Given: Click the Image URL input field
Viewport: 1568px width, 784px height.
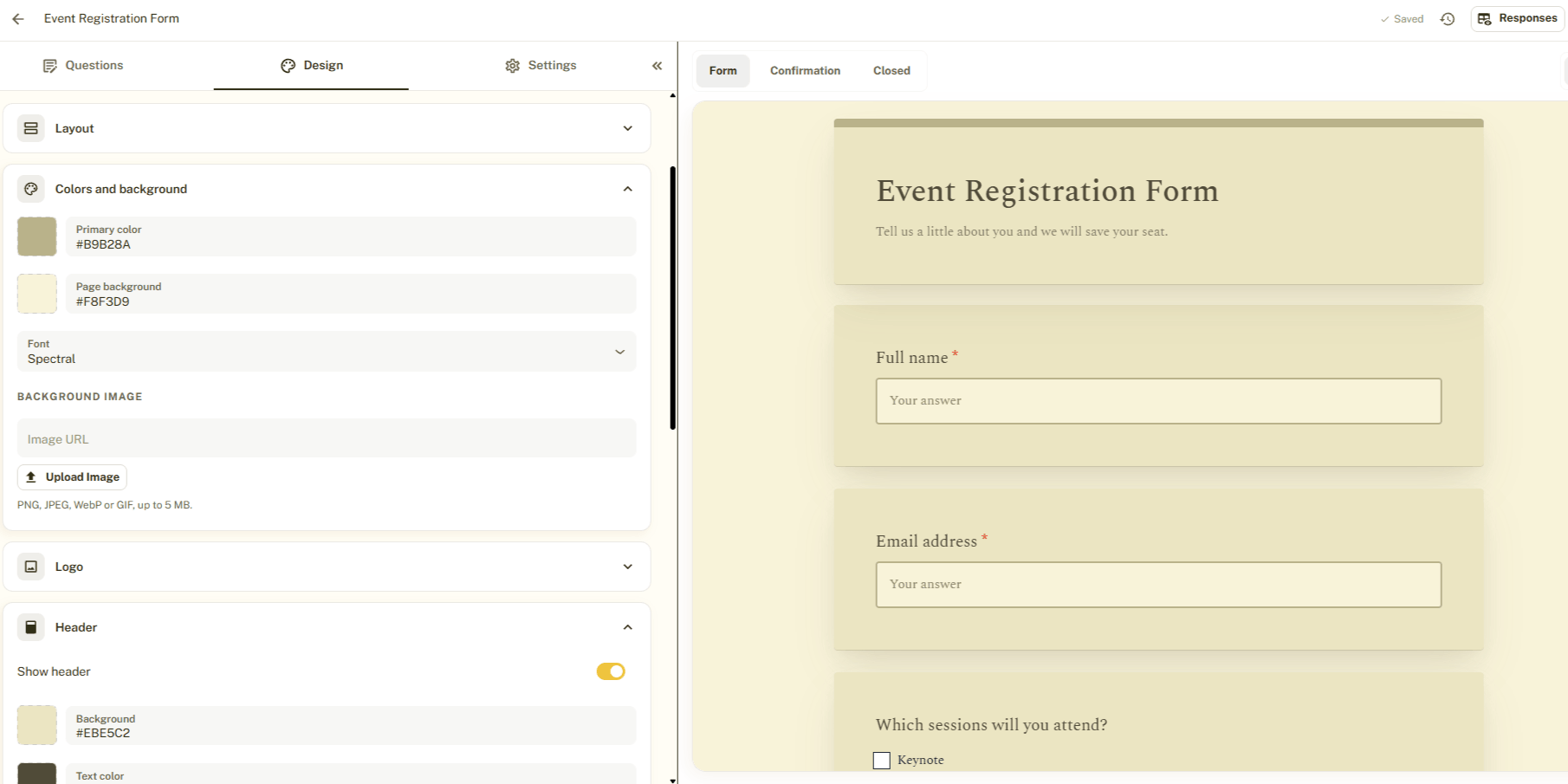Looking at the screenshot, I should coord(327,439).
